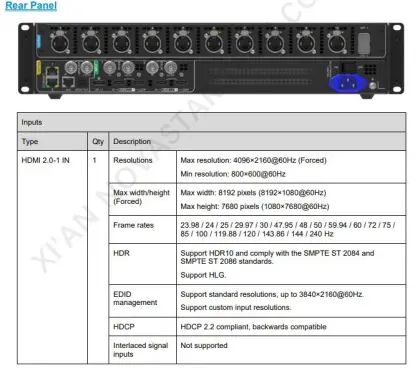Click the blue power inlet on device
The height and width of the screenshot is (368, 420).
(x=348, y=83)
